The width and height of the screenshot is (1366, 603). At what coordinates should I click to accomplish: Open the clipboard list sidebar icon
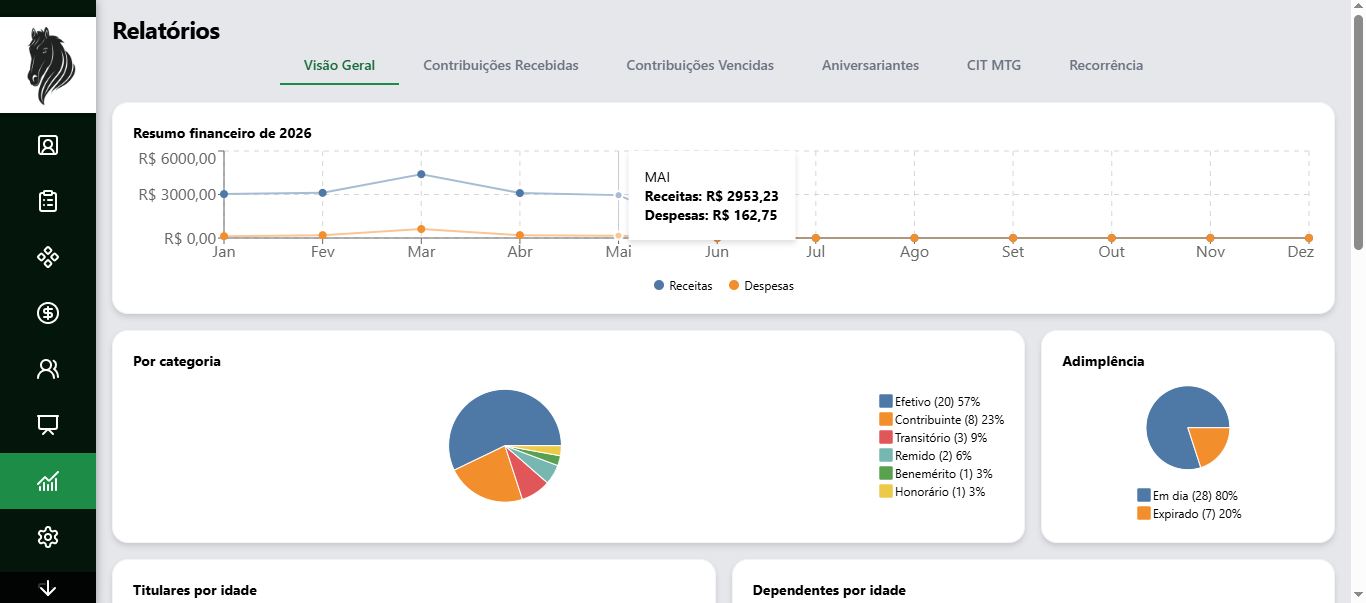[x=48, y=201]
